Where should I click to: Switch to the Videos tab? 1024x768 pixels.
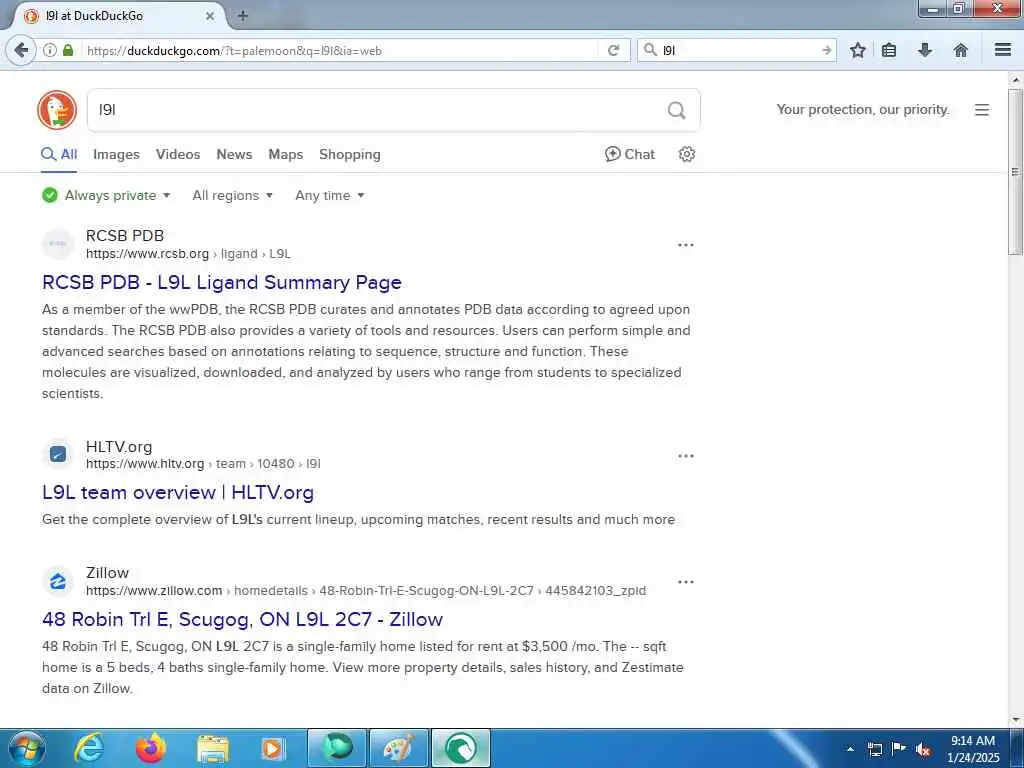point(178,155)
